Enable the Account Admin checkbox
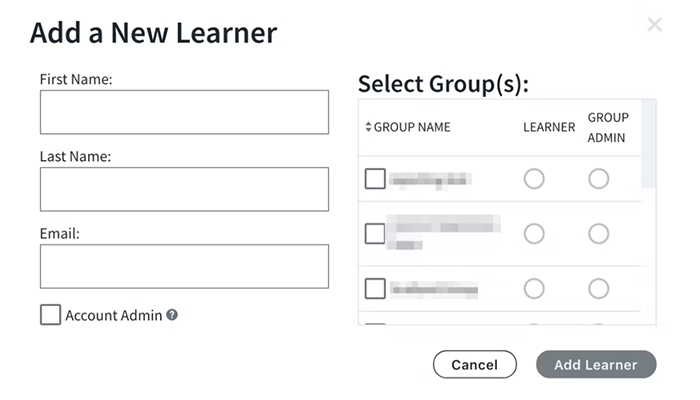This screenshot has width=700, height=400. pyautogui.click(x=50, y=315)
